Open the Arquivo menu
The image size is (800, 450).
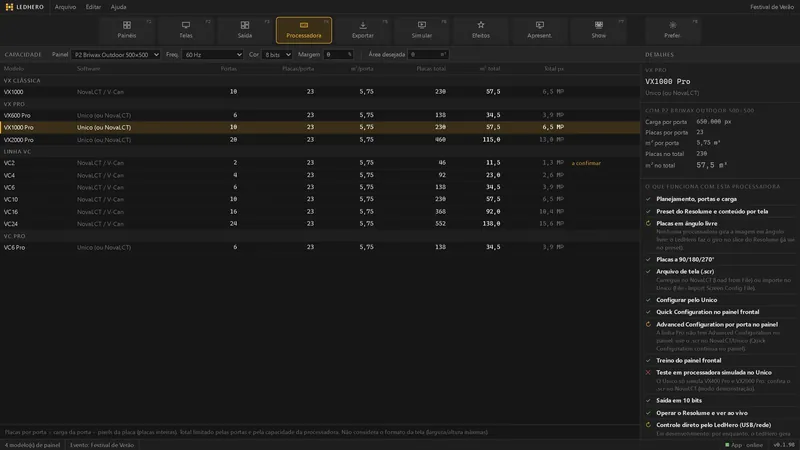tap(65, 7)
